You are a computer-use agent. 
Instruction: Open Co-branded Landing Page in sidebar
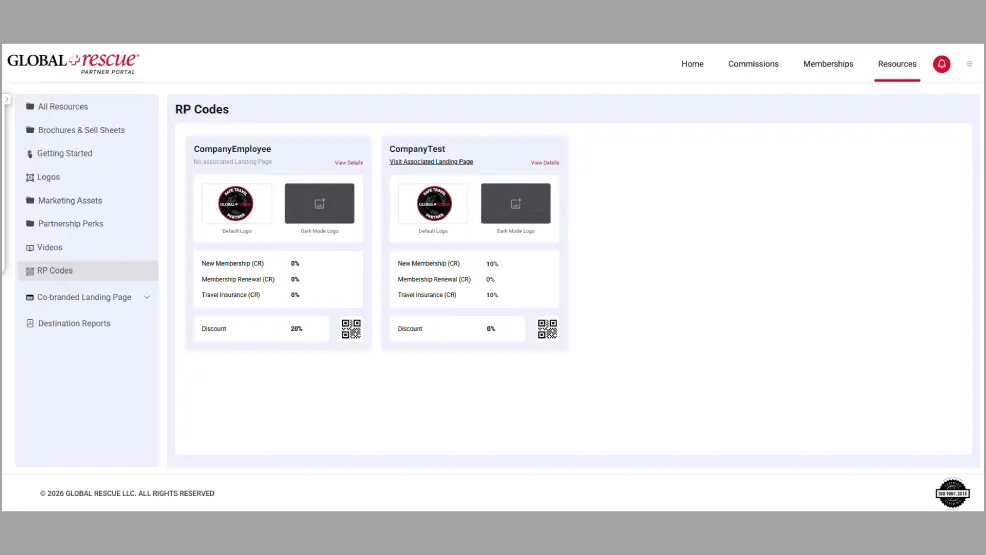84,297
